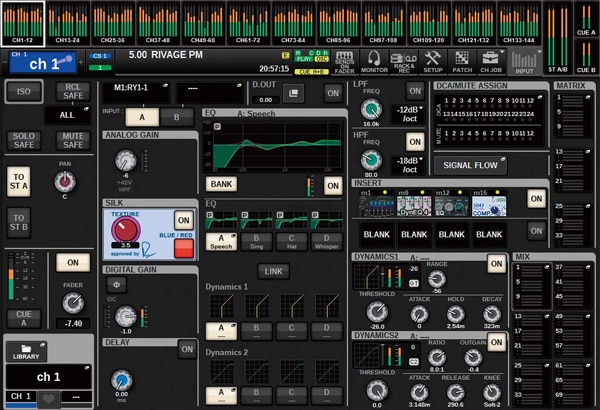Disable the DYNAMICS1 ON button
This screenshot has height=410, width=600.
coord(496,263)
